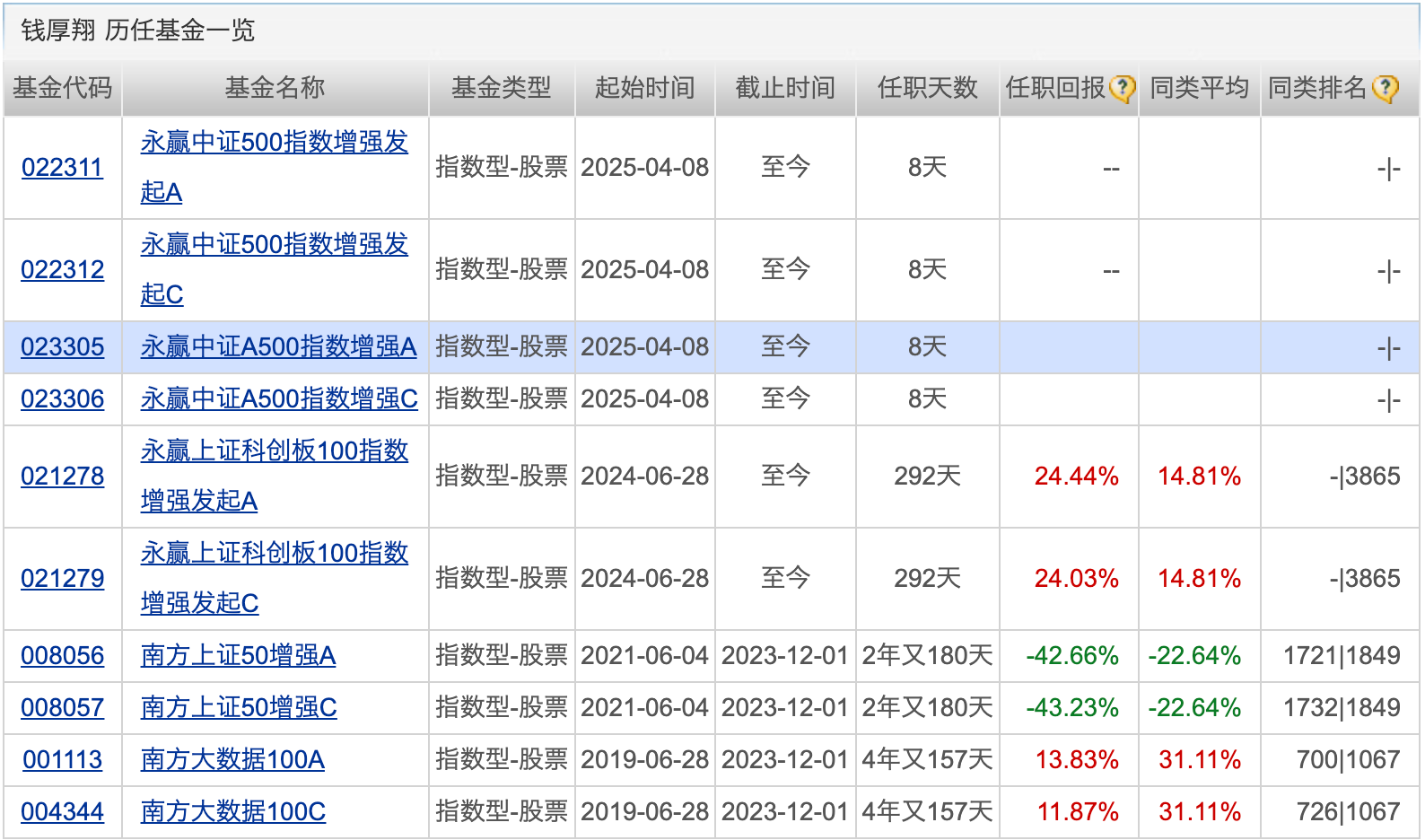Select the 13.83% return value
Viewport: 1425px width, 840px height.
[x=1077, y=760]
